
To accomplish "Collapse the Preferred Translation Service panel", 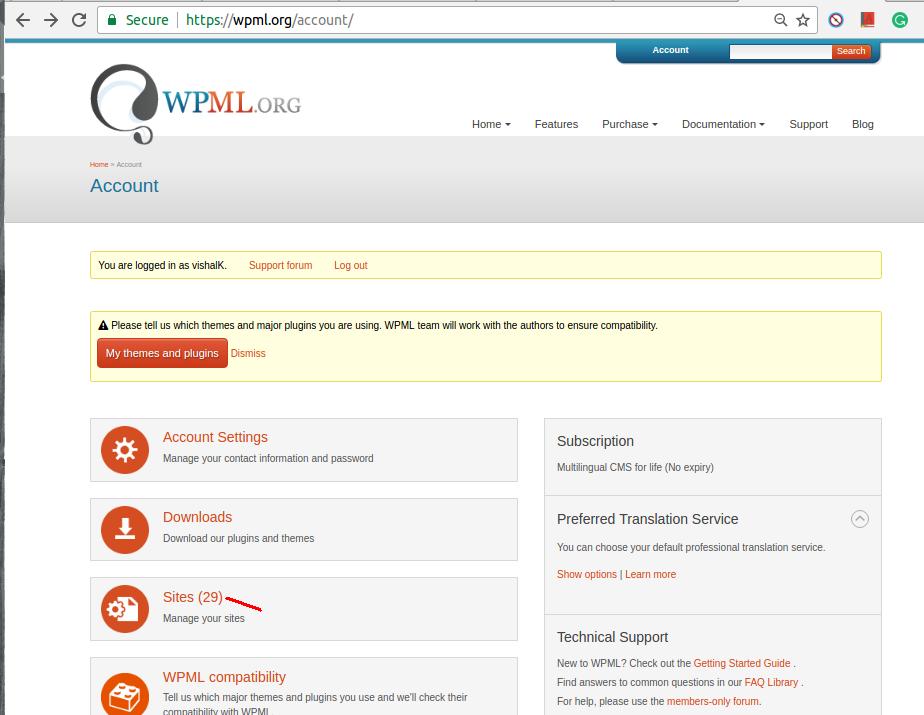I will (860, 519).
